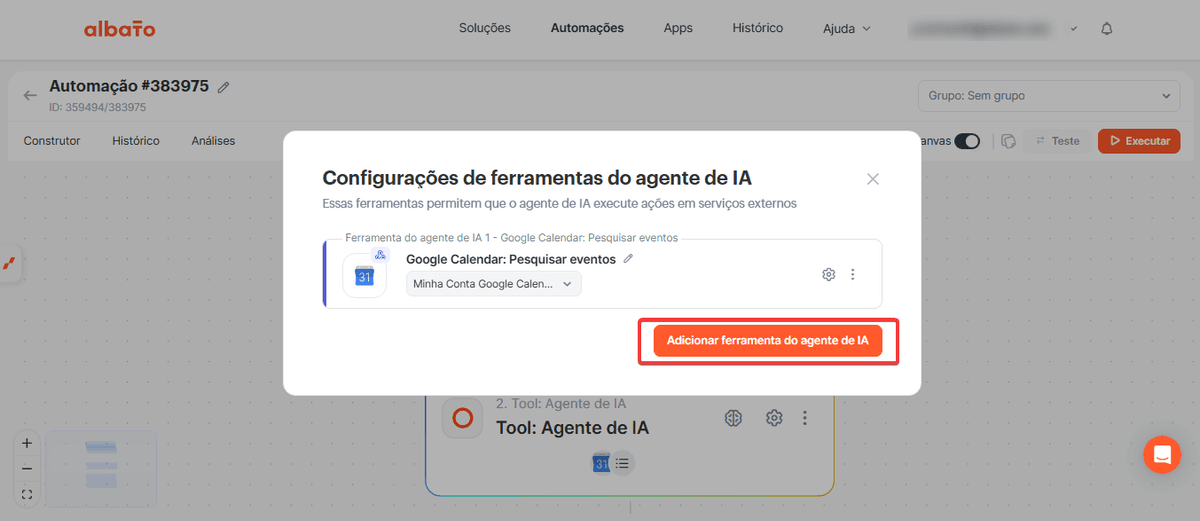Zoom in the canvas with plus

[27, 443]
